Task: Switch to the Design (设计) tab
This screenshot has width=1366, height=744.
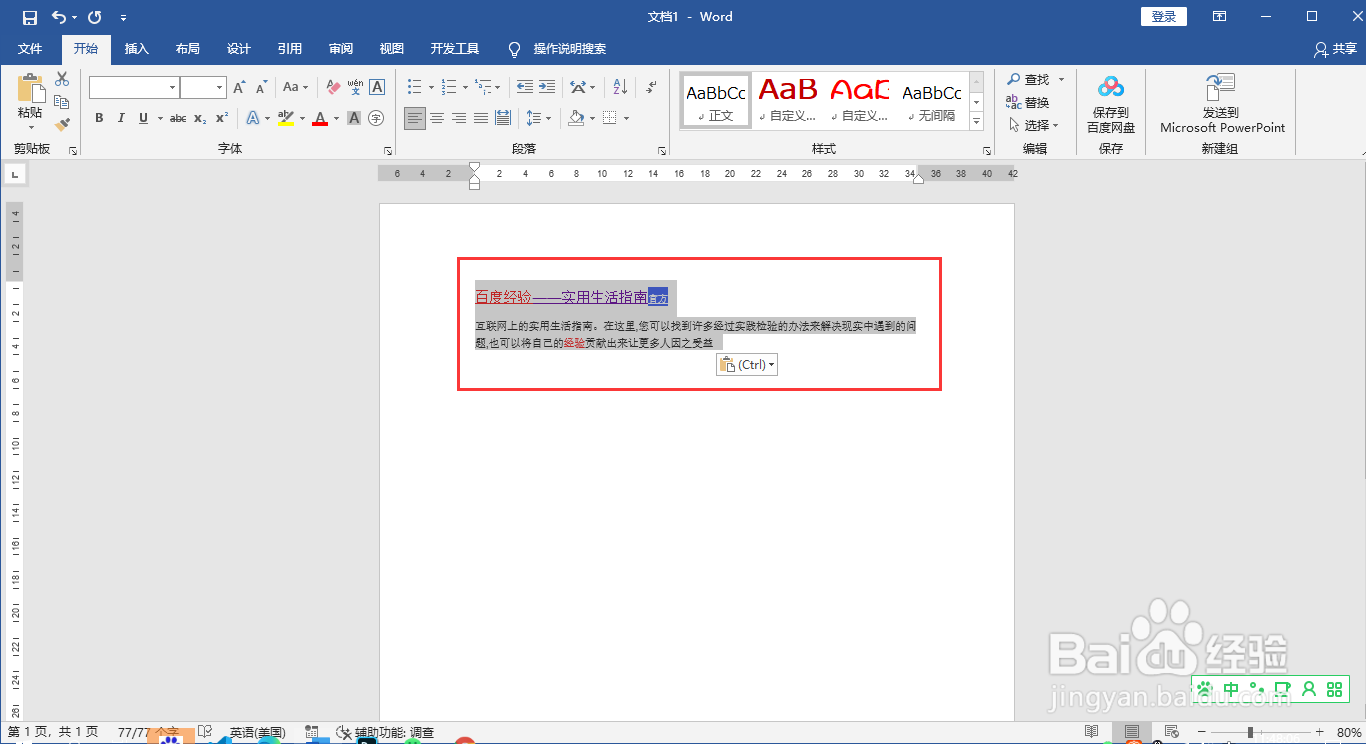Action: [238, 49]
